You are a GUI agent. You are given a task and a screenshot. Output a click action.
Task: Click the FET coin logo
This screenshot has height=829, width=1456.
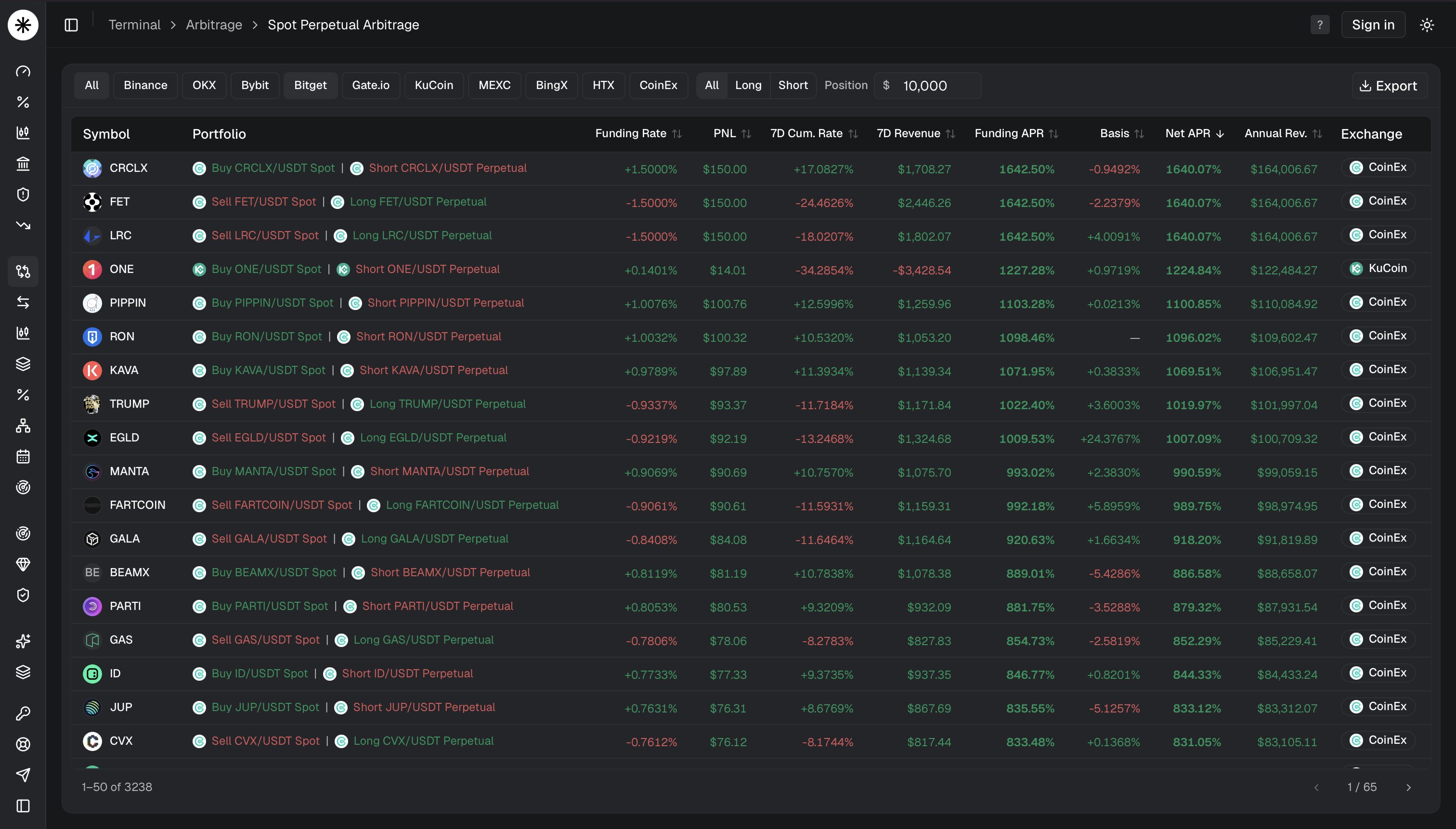pyautogui.click(x=92, y=202)
